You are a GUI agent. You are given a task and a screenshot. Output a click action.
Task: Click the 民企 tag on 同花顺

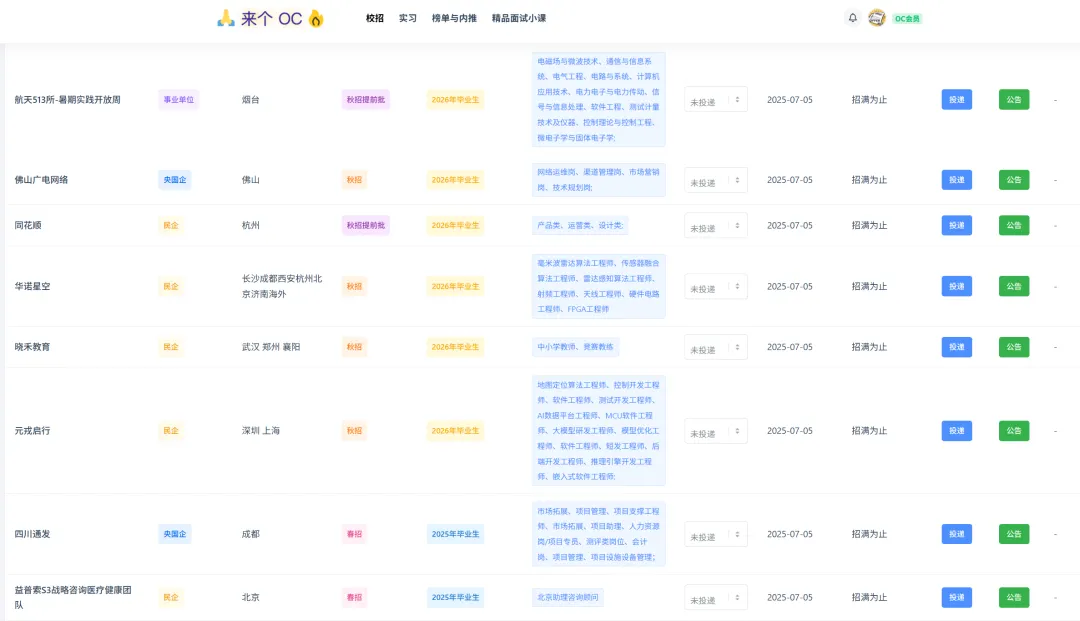coord(171,225)
